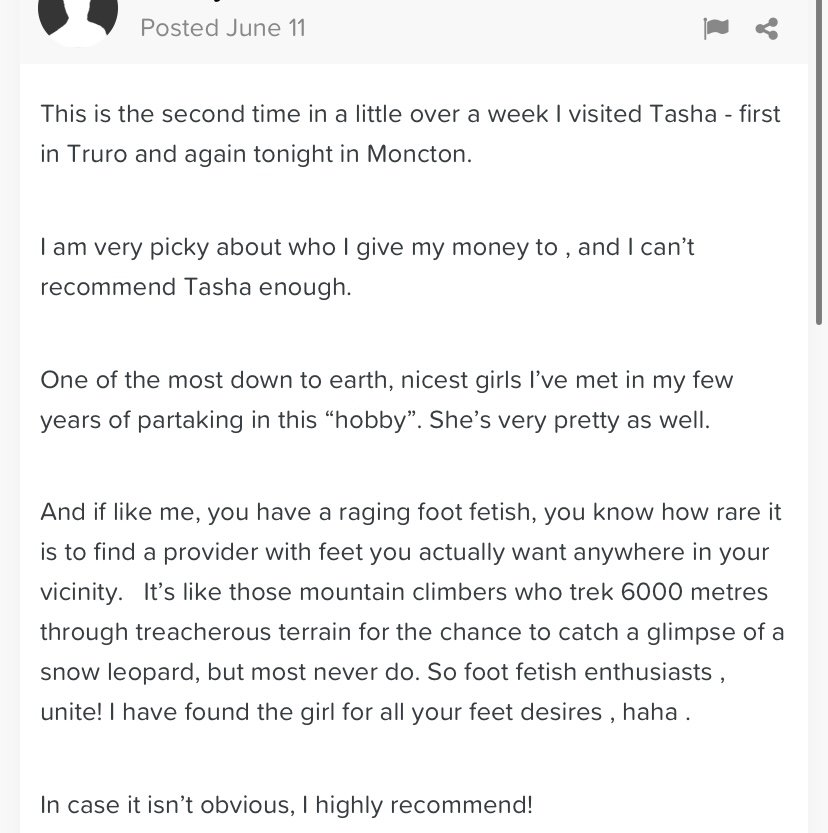Screen dimensions: 828x833
Task: Click "Tasha" in "recommend Tasha enough"
Action: pyautogui.click(x=217, y=287)
